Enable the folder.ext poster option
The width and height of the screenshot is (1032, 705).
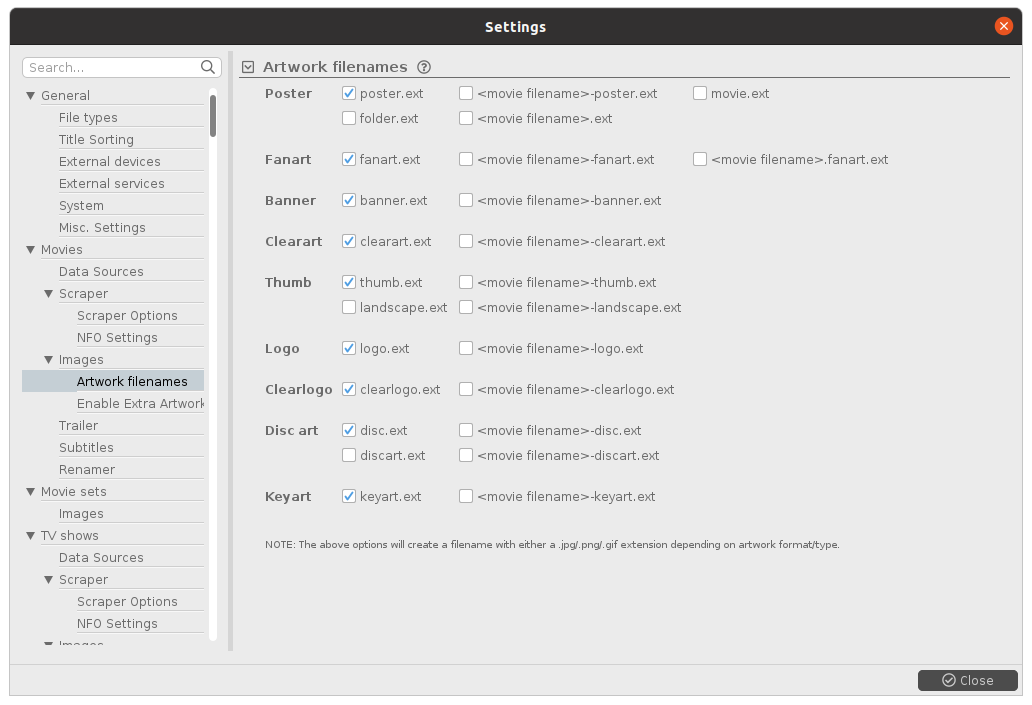click(x=349, y=118)
